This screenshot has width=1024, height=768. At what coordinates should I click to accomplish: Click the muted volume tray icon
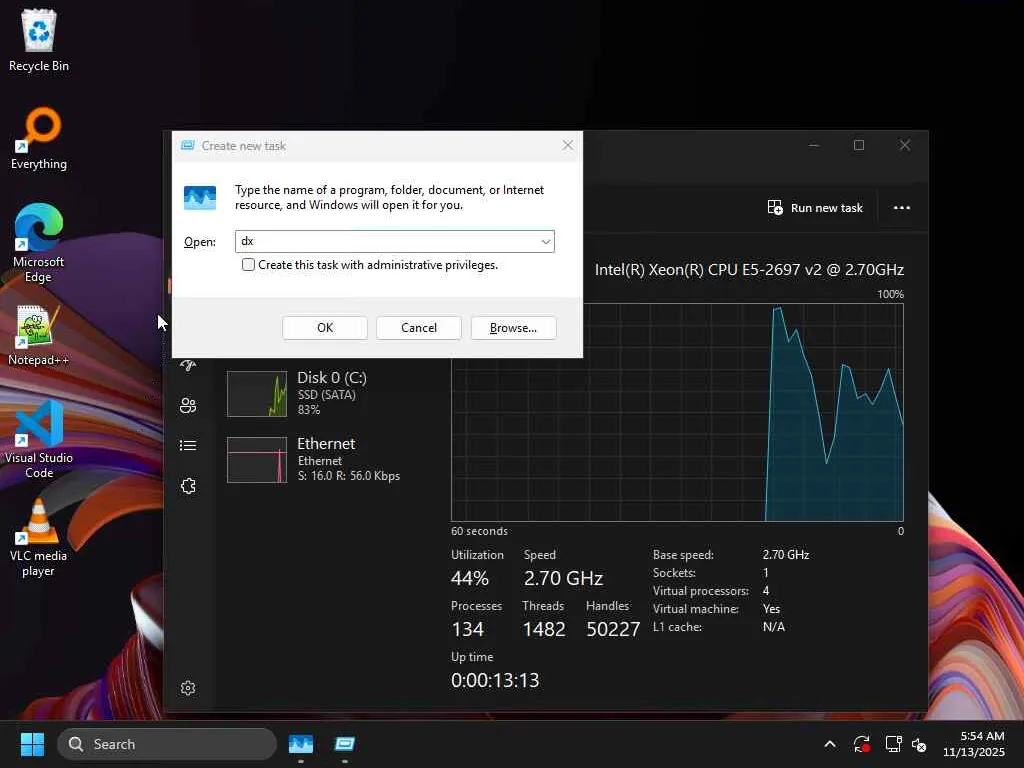(x=920, y=744)
